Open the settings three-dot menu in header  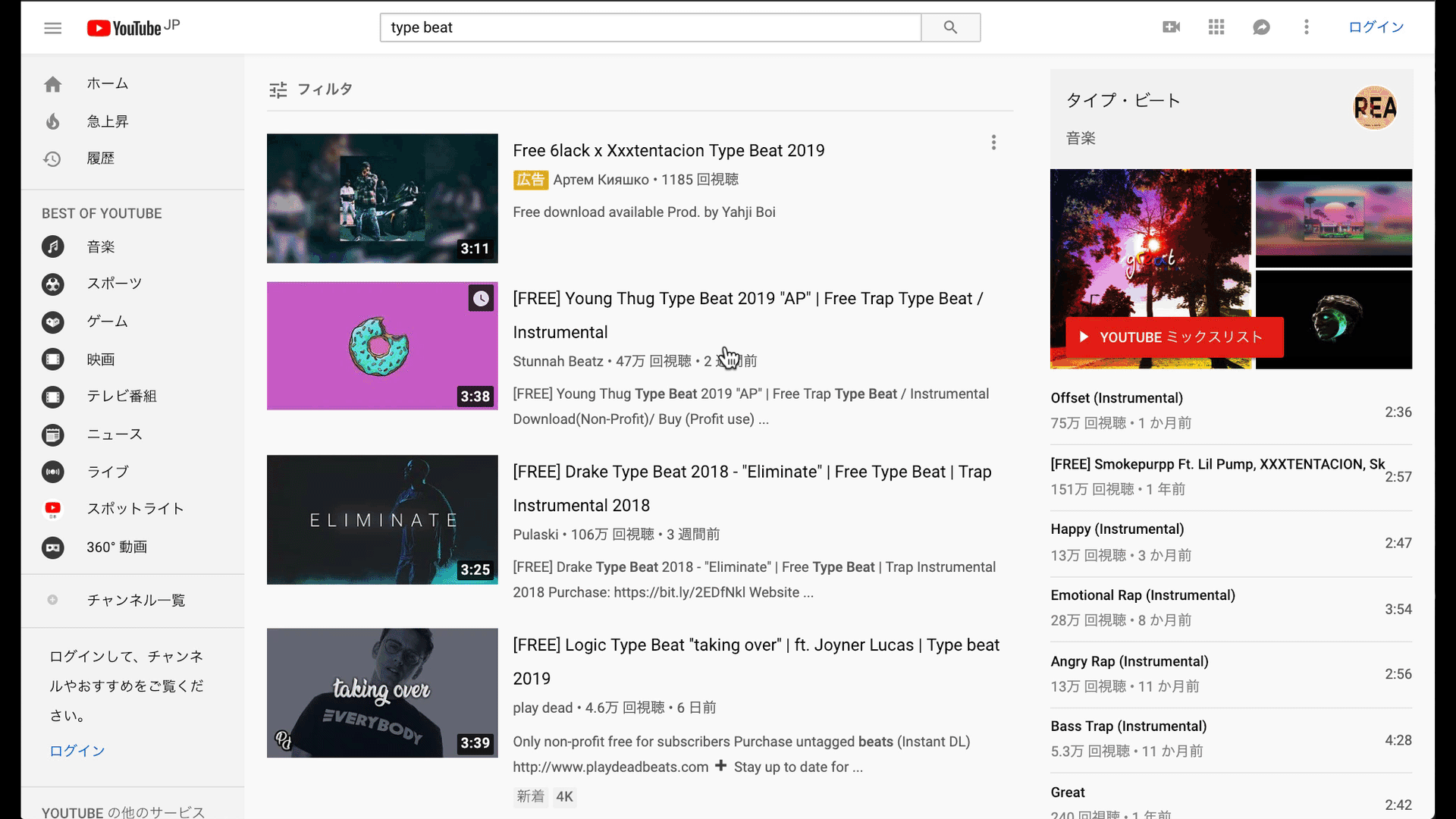coord(1306,27)
